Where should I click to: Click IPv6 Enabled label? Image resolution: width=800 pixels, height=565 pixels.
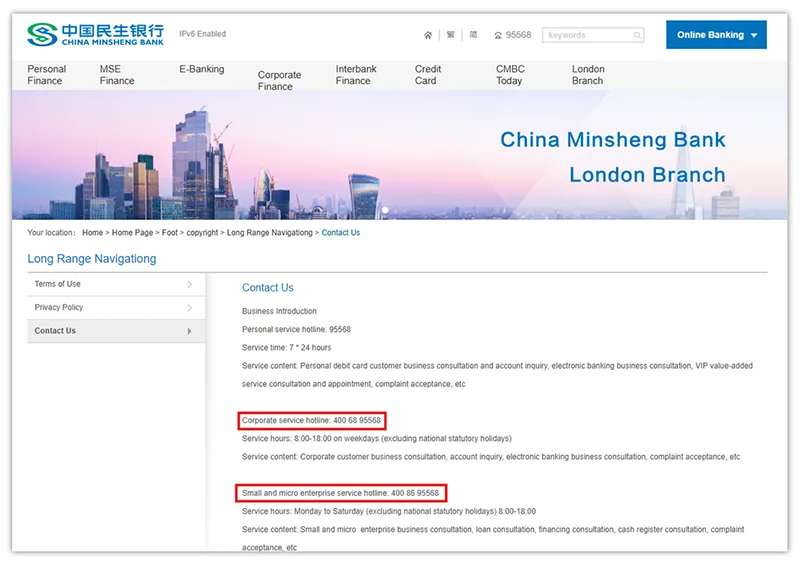tap(203, 34)
